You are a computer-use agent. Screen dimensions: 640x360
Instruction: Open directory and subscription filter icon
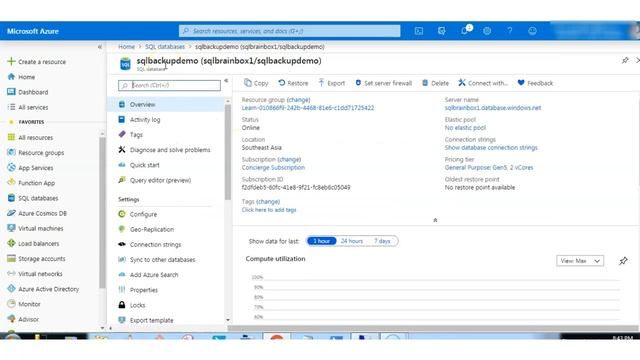tap(441, 31)
